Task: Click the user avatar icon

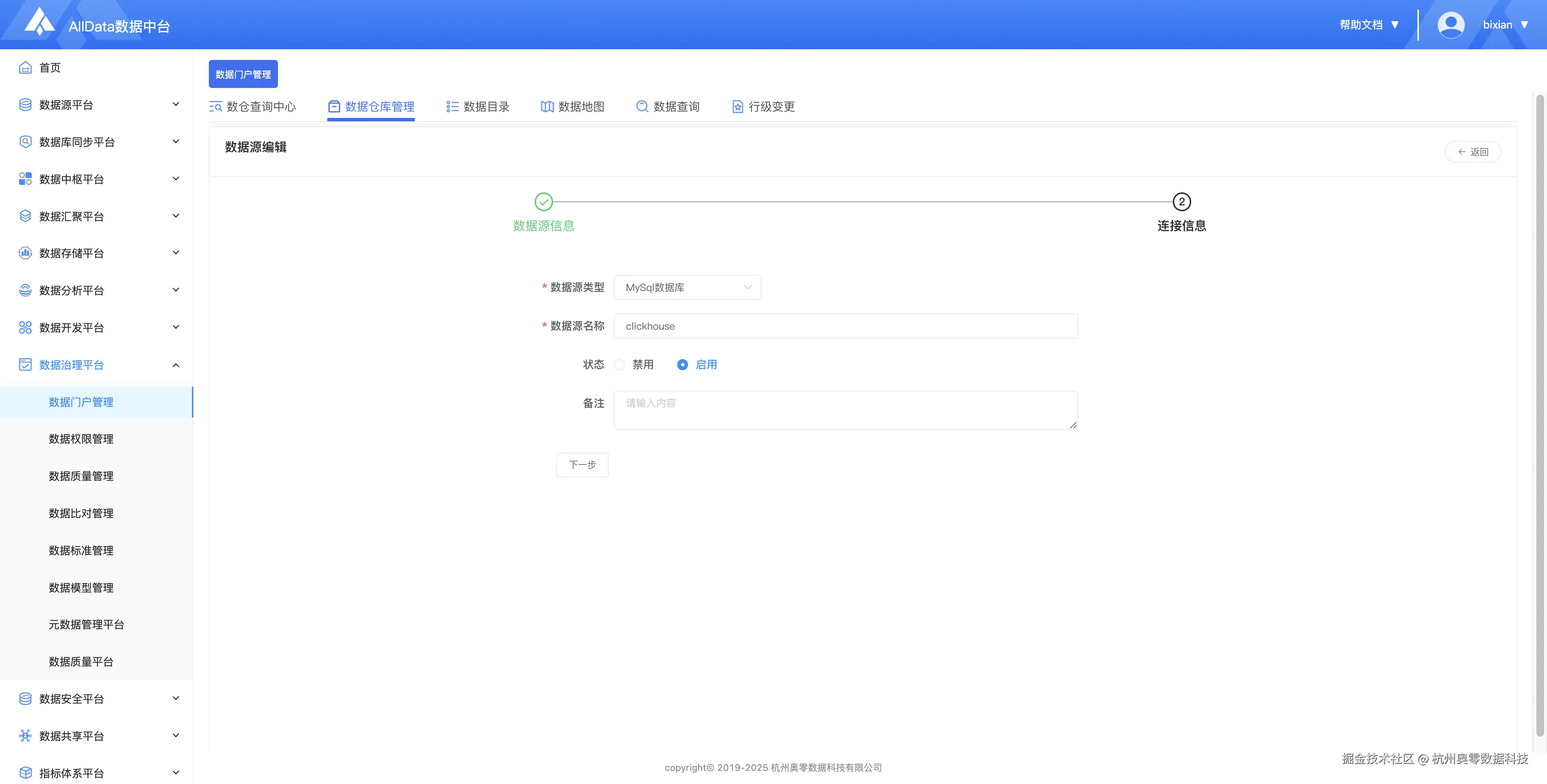Action: (x=1451, y=25)
